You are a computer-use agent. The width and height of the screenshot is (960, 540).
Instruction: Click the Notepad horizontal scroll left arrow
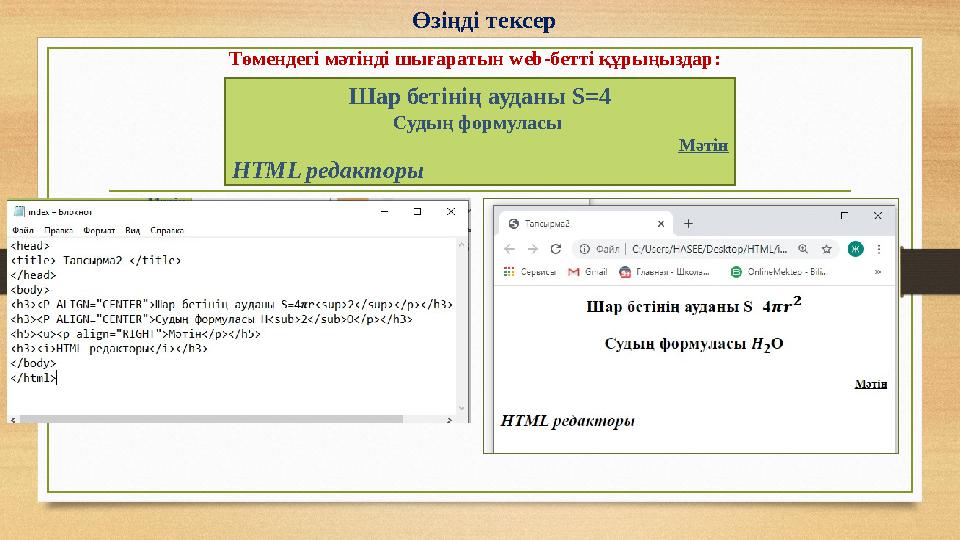(x=13, y=420)
